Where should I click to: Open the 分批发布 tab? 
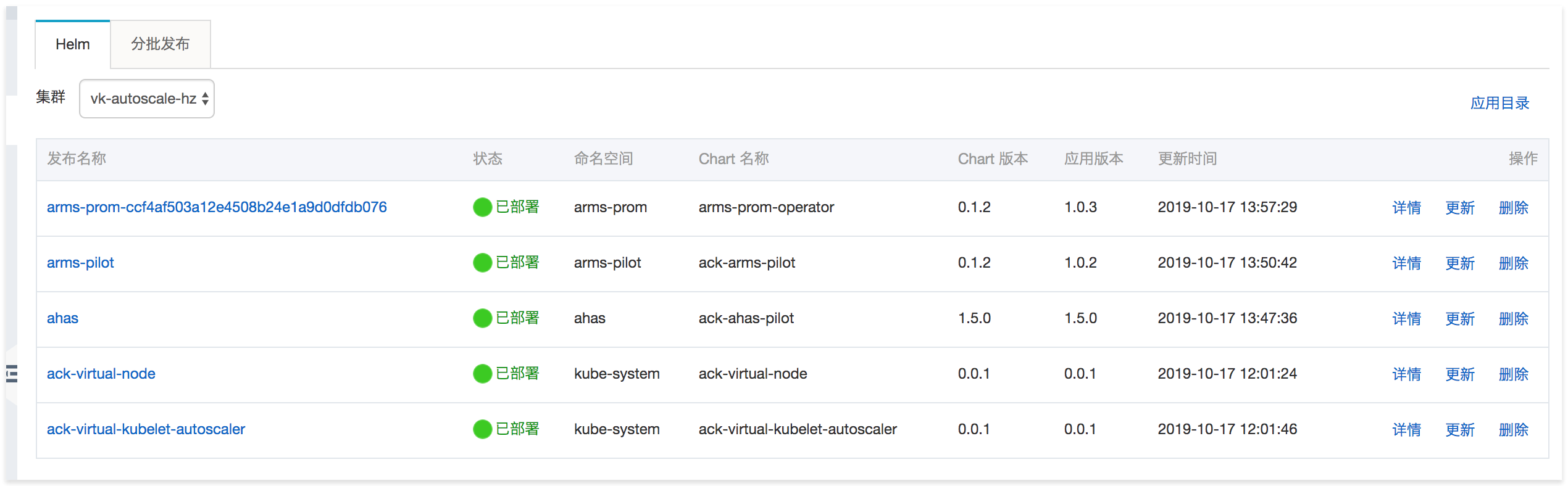tap(161, 44)
